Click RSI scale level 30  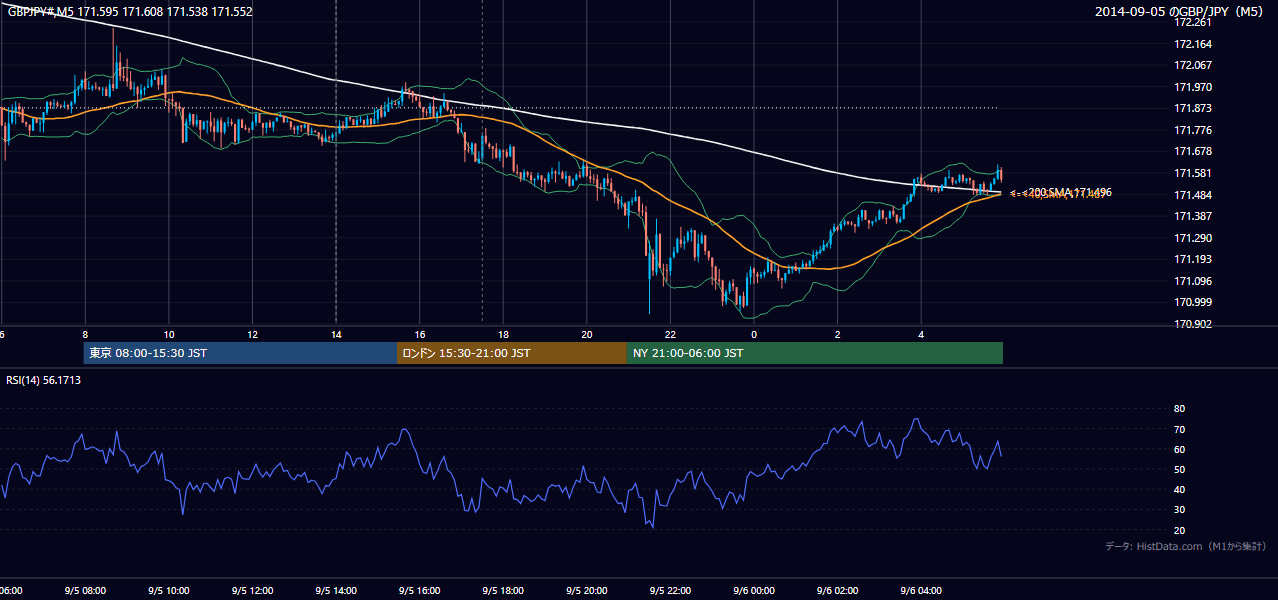(1180, 510)
